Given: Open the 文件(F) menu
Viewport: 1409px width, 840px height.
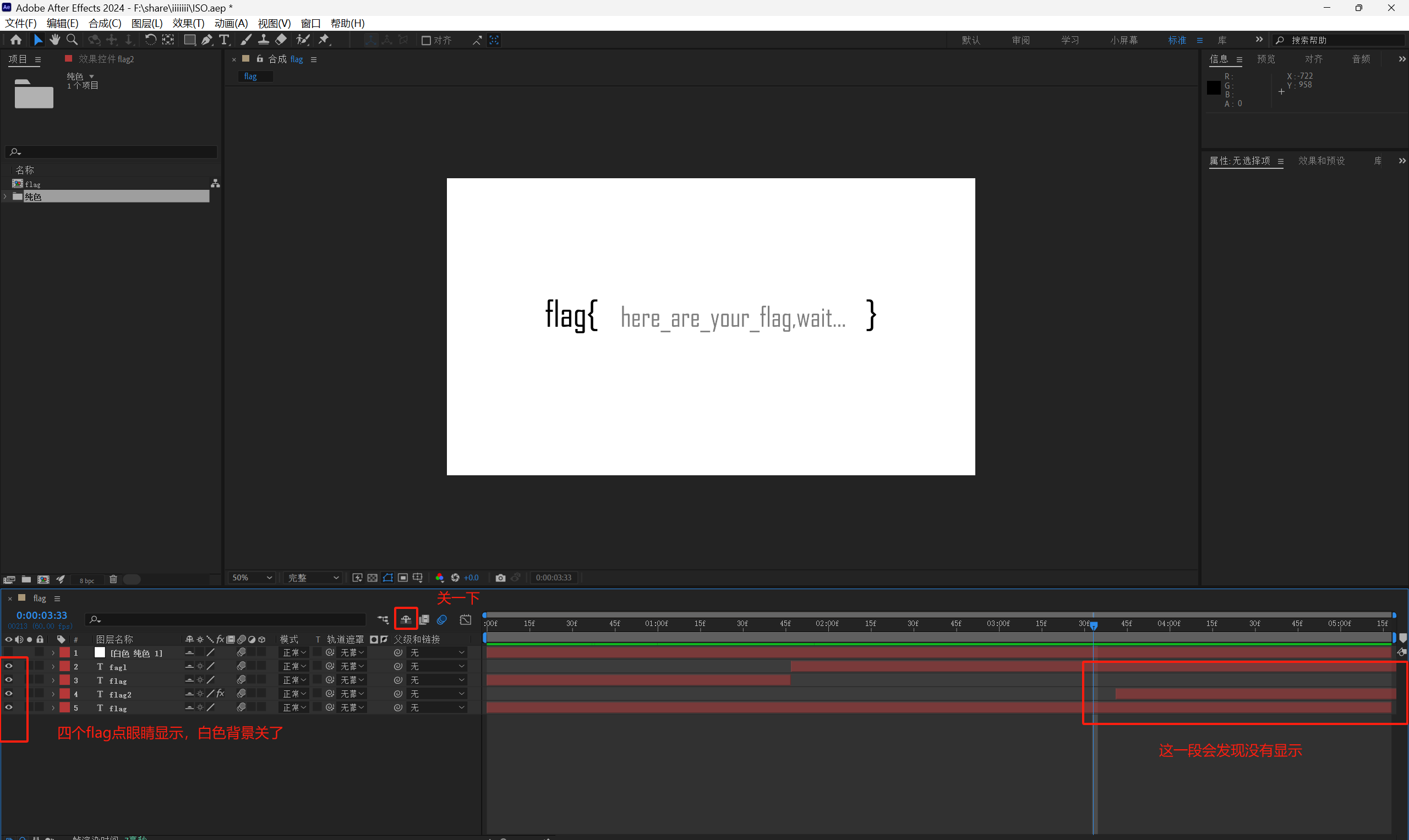Looking at the screenshot, I should [x=21, y=23].
